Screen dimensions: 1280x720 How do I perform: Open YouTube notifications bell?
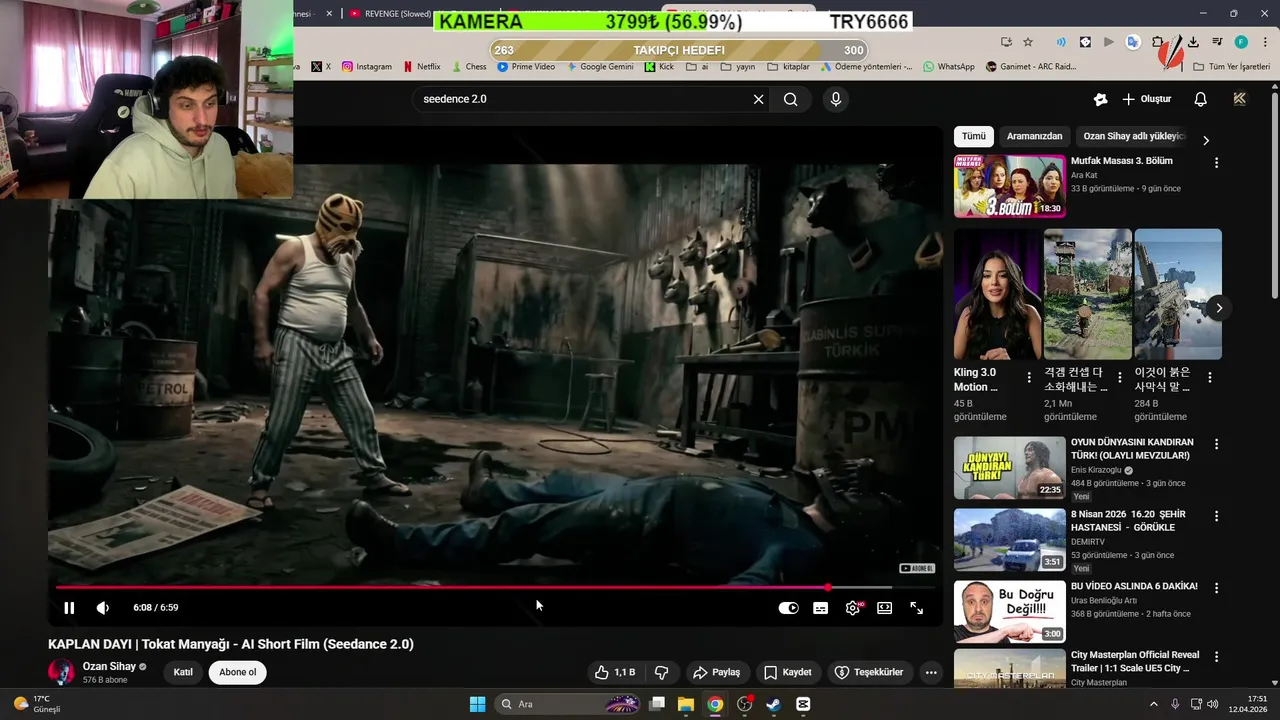point(1200,99)
